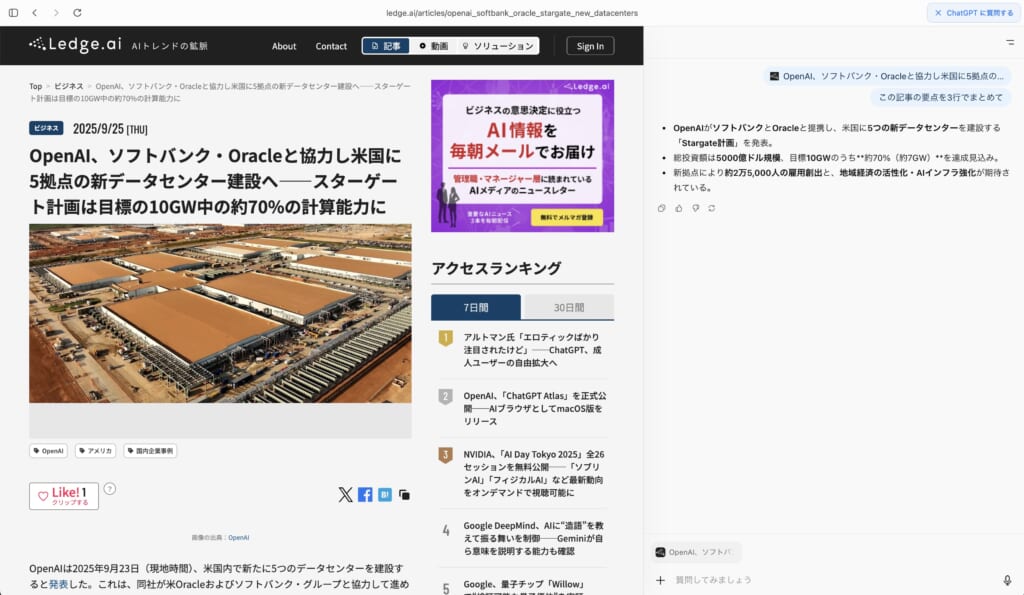This screenshot has height=595, width=1024.
Task: Open the OpenAI tag link
Action: tap(47, 451)
